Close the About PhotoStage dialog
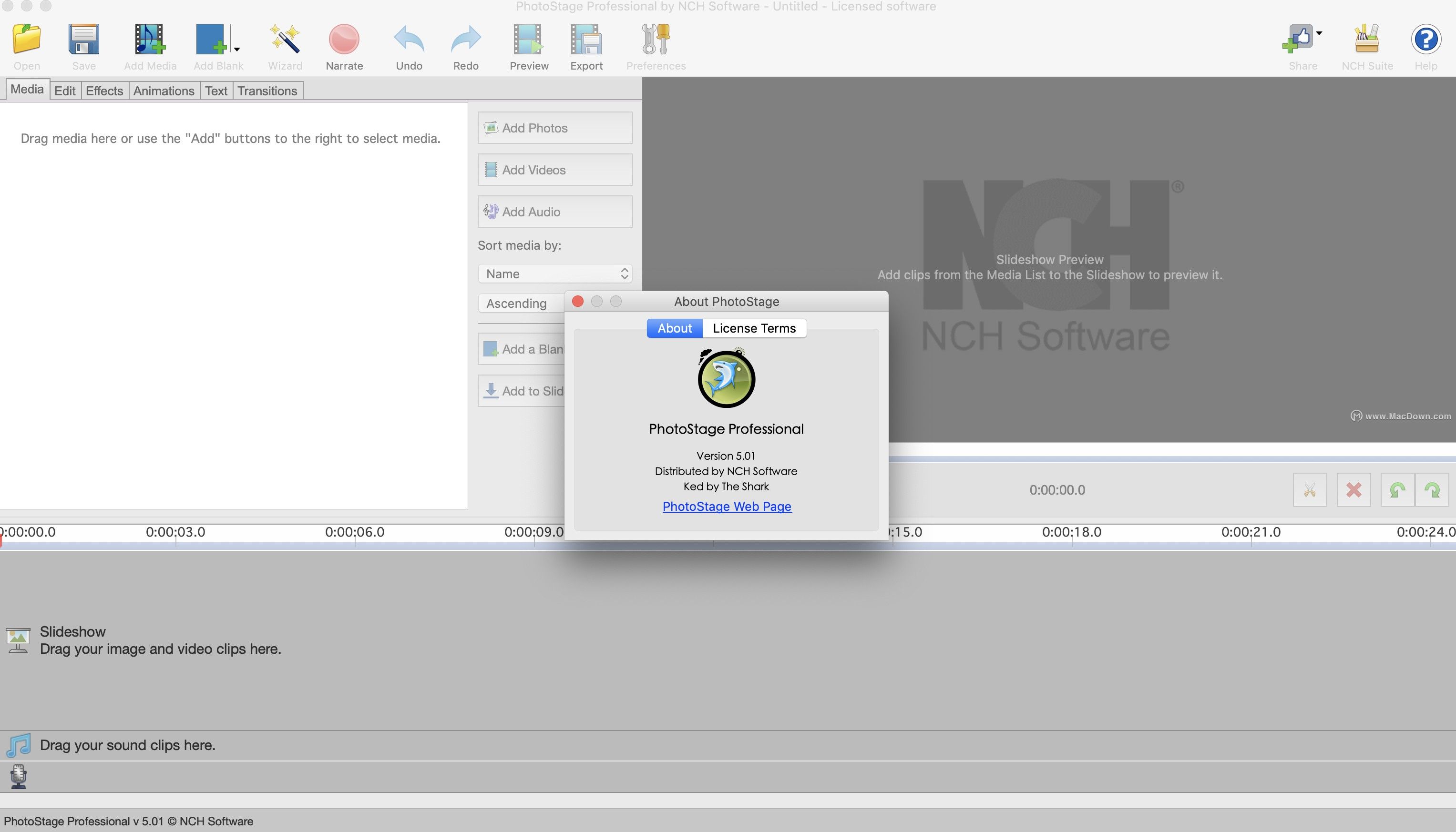The height and width of the screenshot is (832, 1456). (577, 301)
